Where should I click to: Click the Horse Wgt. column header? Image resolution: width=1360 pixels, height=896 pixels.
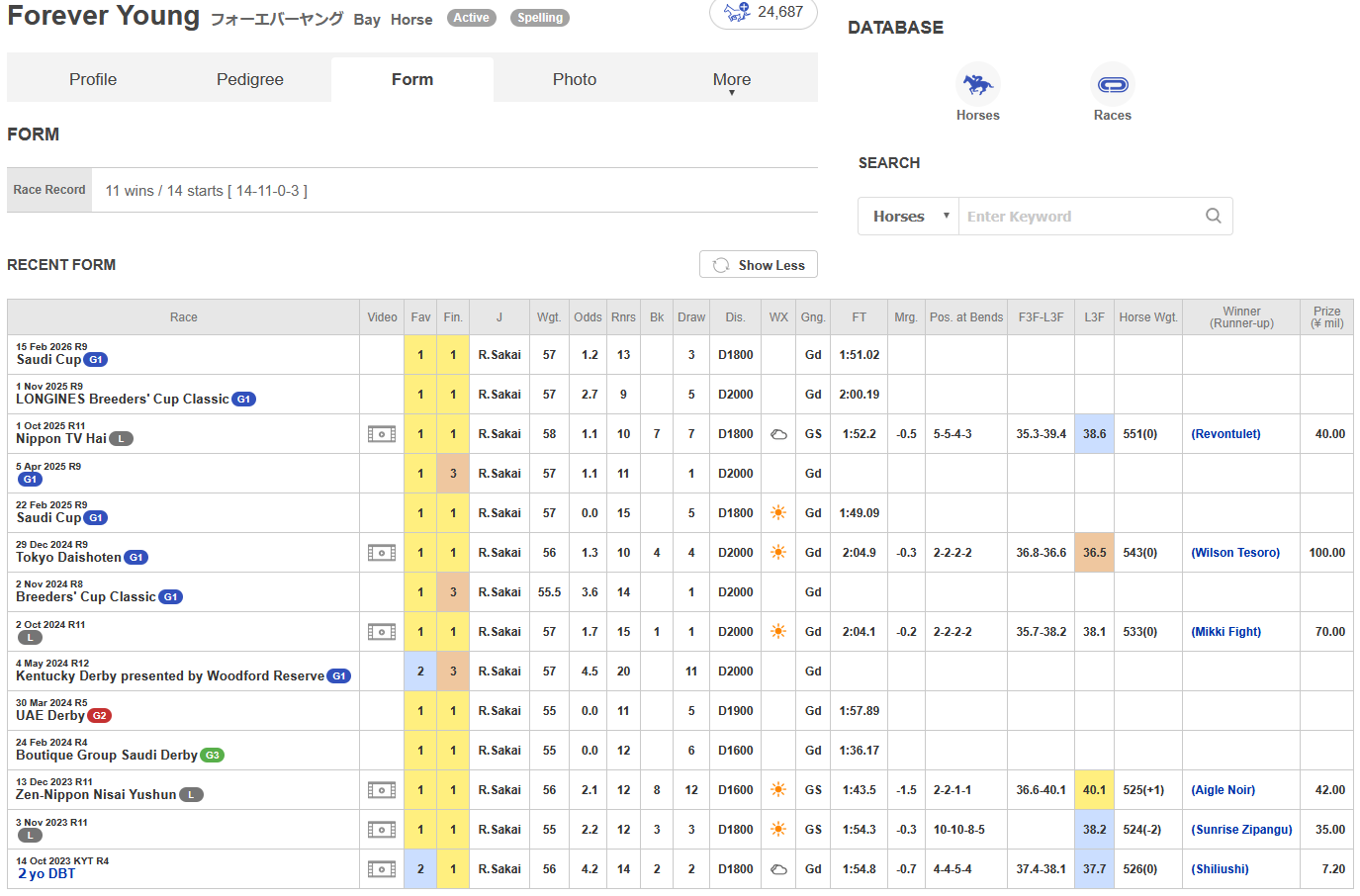coord(1148,317)
